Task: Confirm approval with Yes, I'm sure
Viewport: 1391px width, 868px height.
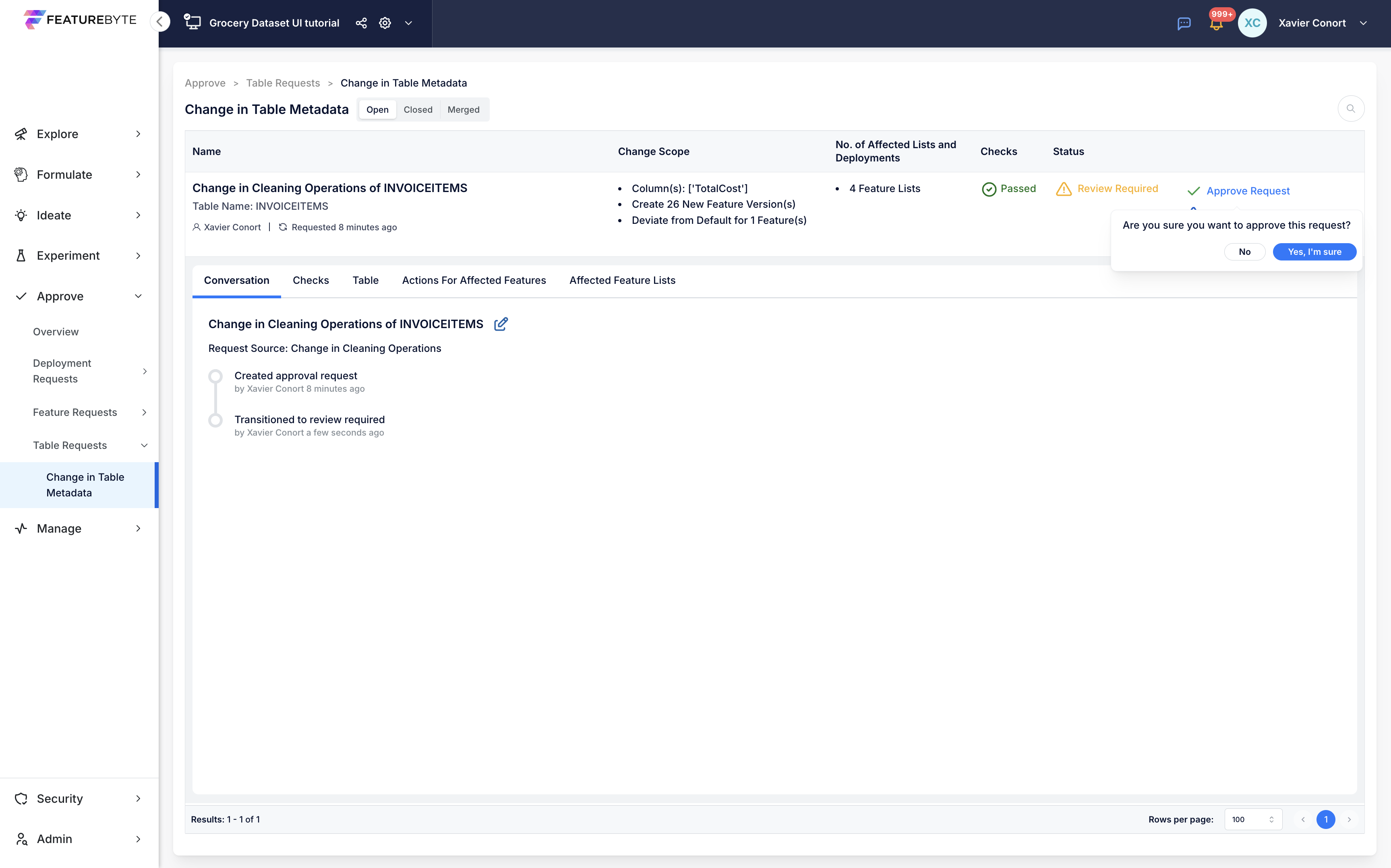Action: [1314, 252]
